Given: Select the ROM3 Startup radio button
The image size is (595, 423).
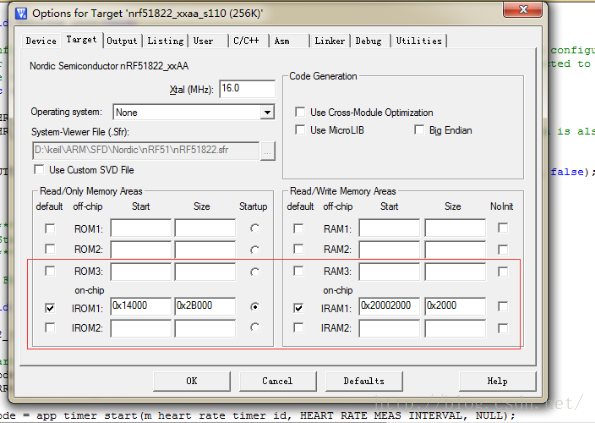Looking at the screenshot, I should click(x=255, y=272).
